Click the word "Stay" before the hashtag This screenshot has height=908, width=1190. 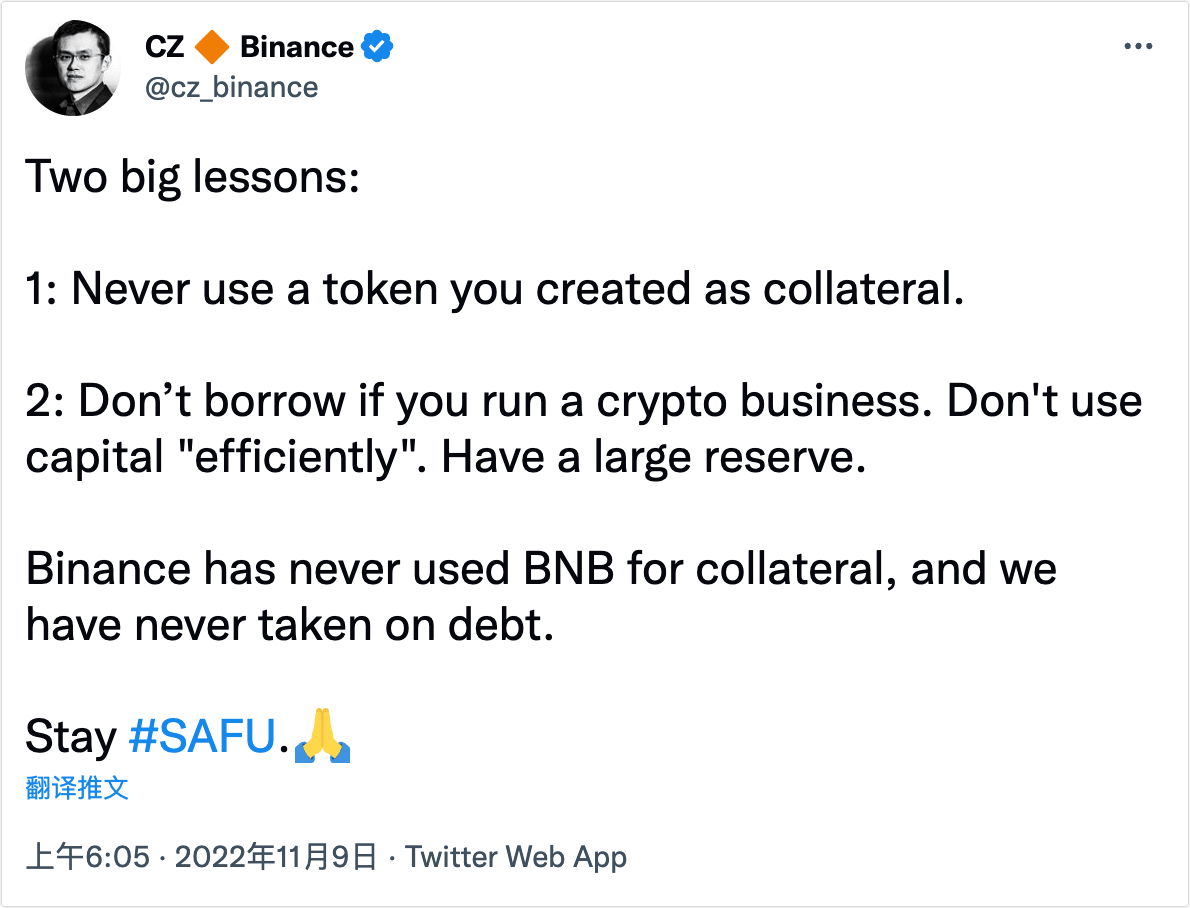(x=71, y=738)
